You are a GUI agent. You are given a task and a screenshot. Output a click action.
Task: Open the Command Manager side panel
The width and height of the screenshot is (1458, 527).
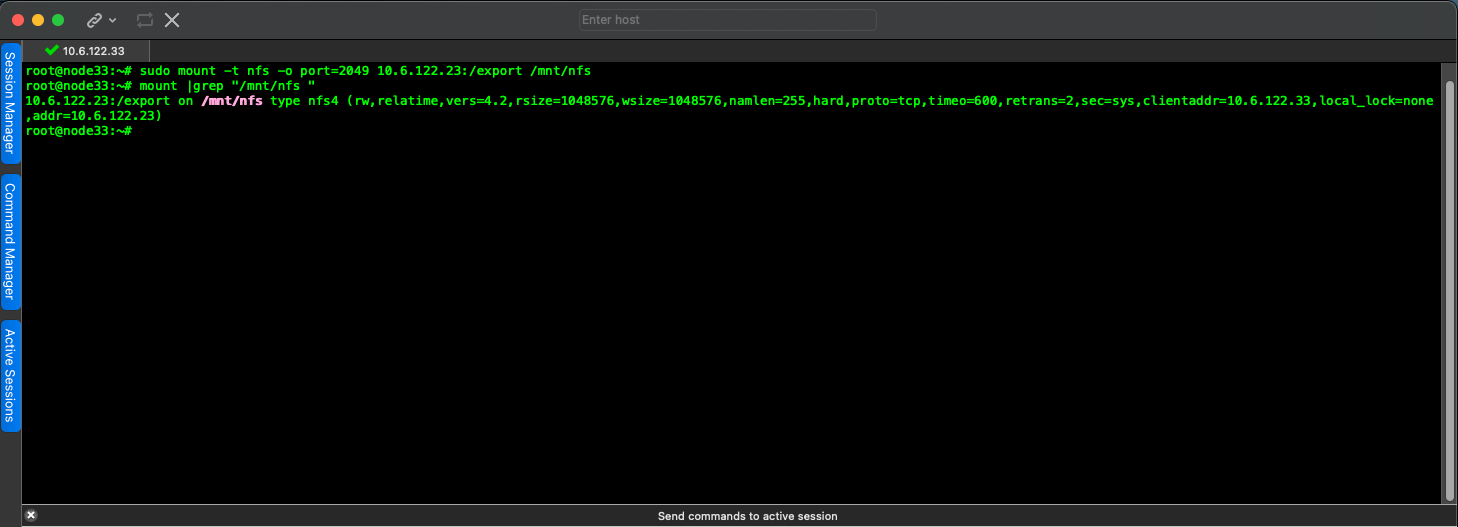coord(11,241)
